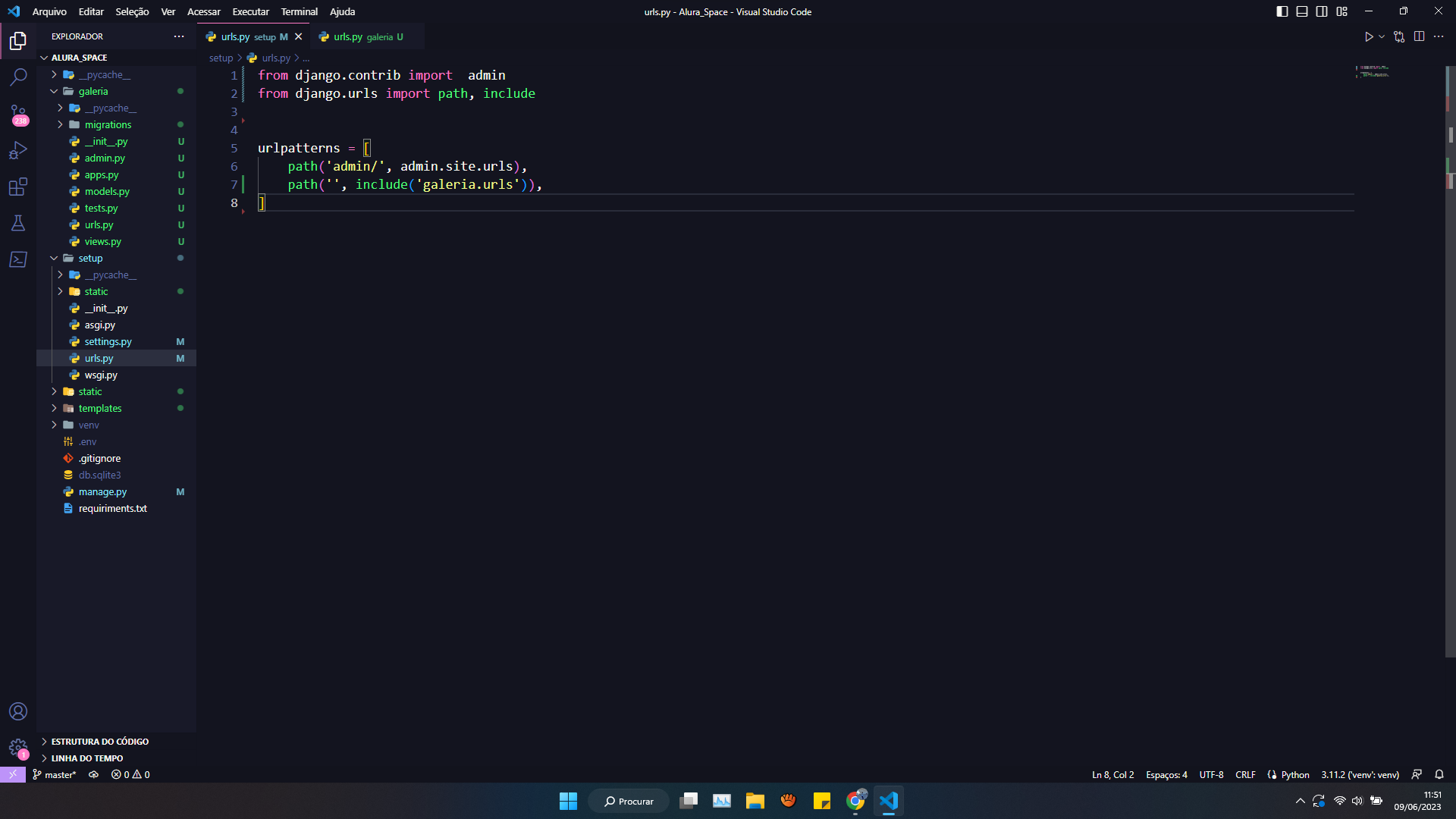Split the editor to the right
1456x819 pixels.
[1419, 36]
